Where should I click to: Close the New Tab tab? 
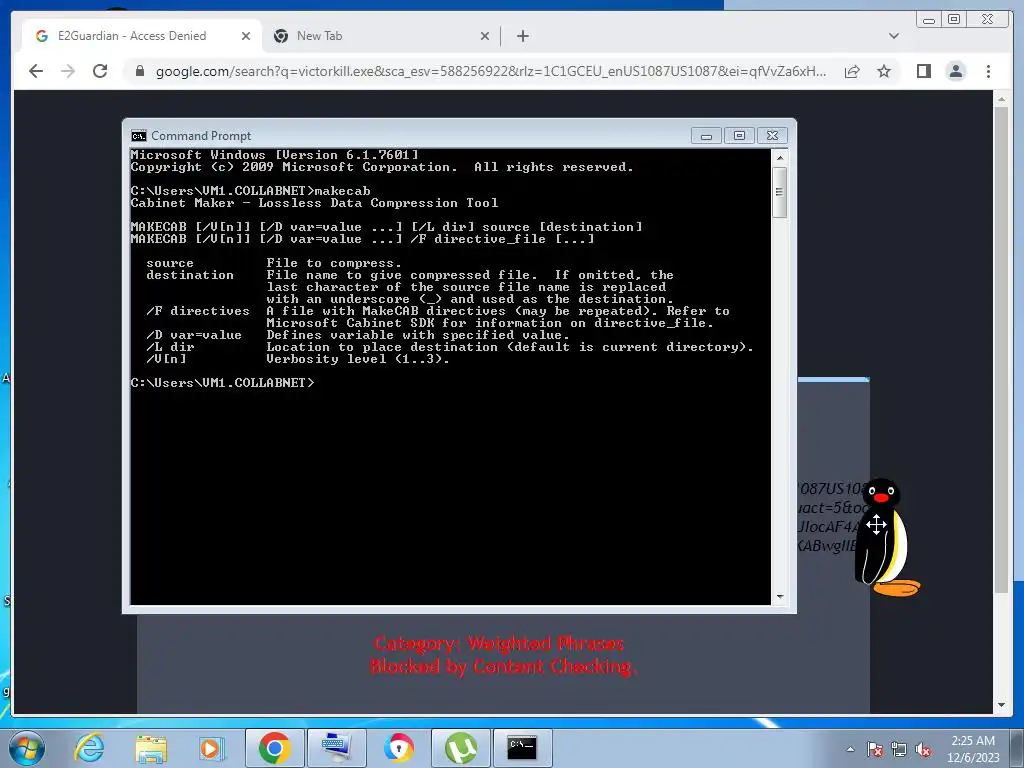pyautogui.click(x=485, y=36)
